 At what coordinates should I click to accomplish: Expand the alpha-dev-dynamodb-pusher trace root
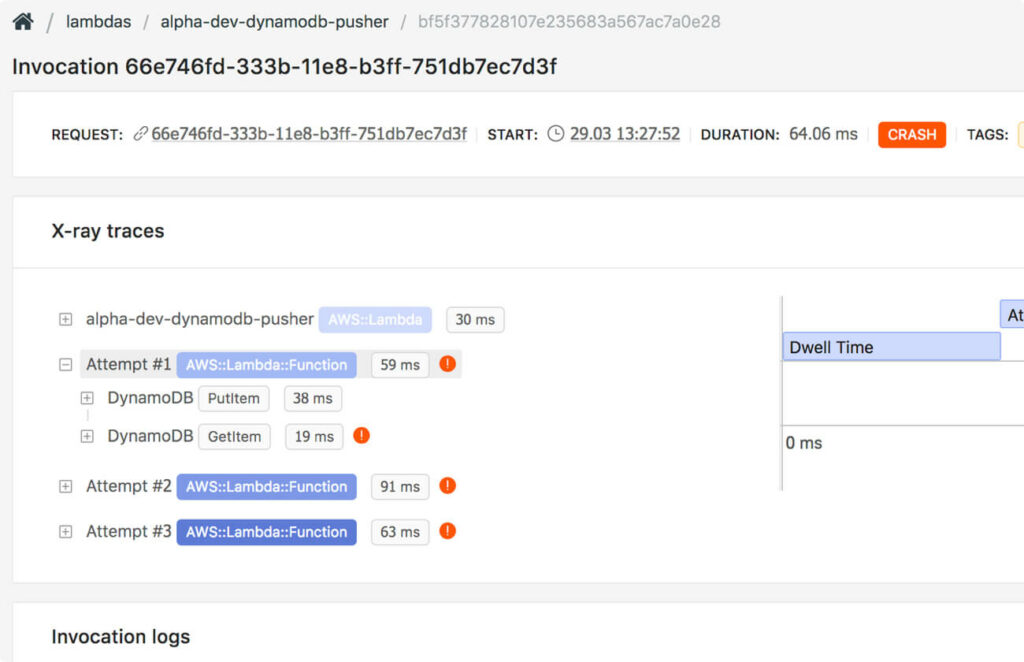(x=65, y=319)
